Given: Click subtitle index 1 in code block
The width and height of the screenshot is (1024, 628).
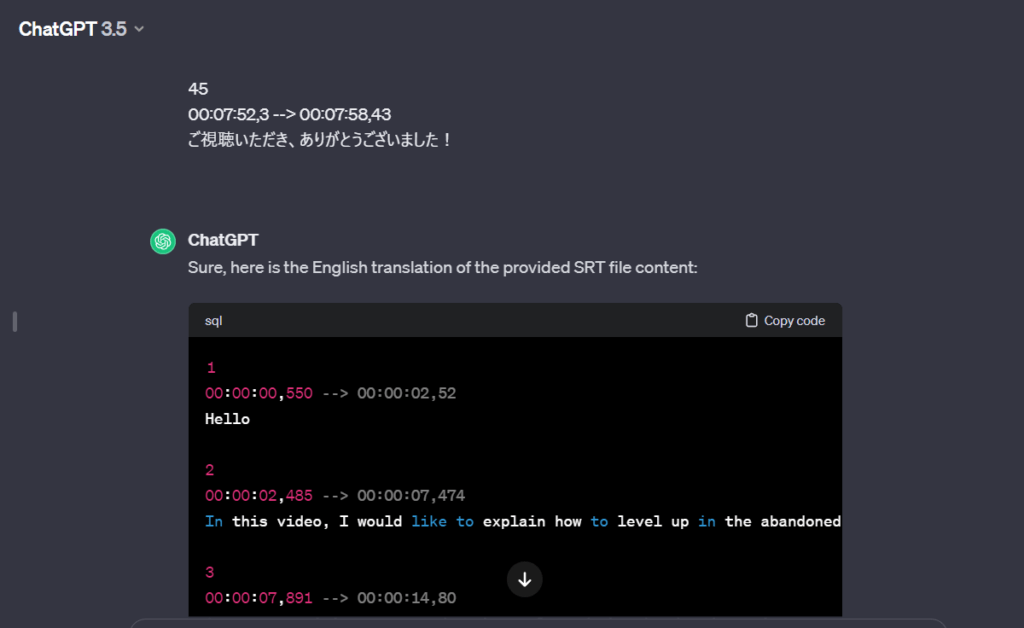Looking at the screenshot, I should pos(210,368).
